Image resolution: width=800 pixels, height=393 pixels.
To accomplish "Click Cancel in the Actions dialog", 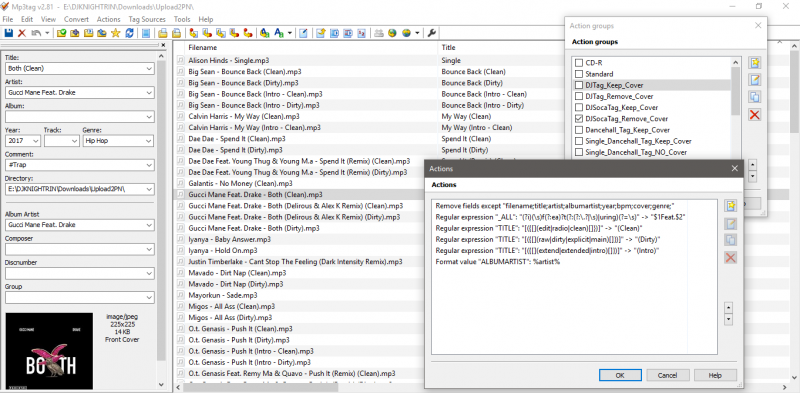I will point(667,375).
